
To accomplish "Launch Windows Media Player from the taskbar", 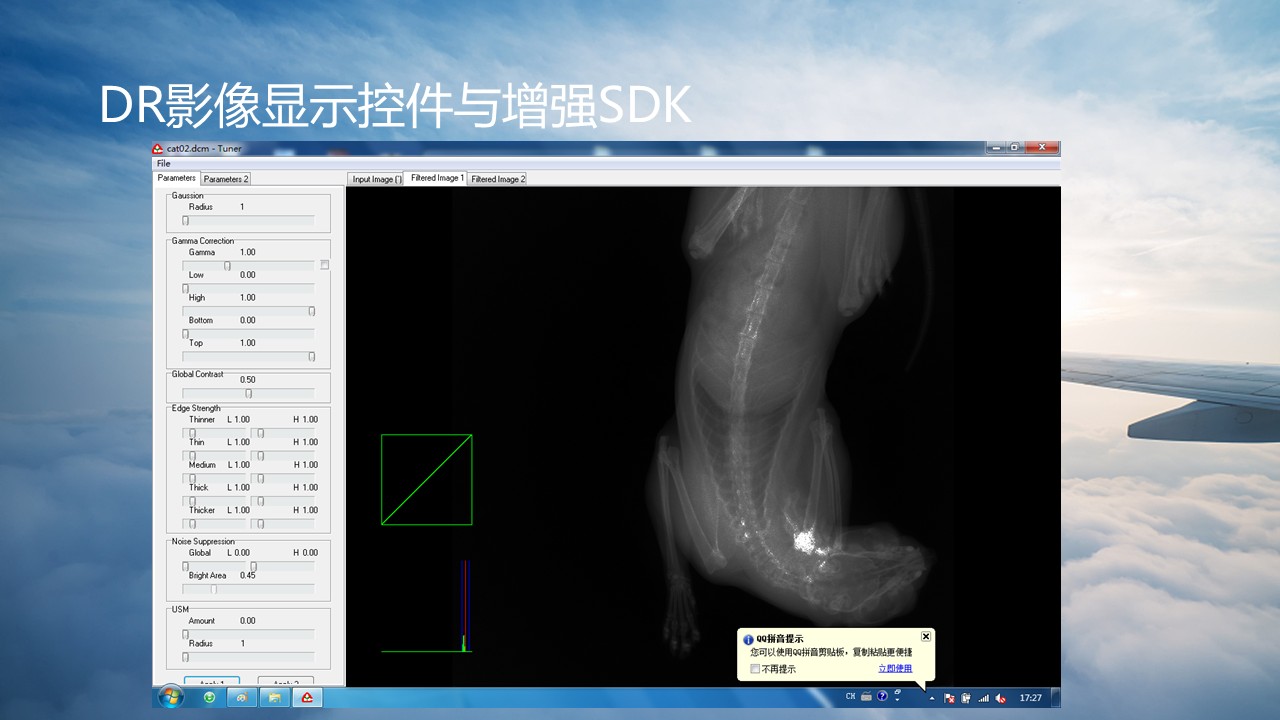I will tap(243, 698).
